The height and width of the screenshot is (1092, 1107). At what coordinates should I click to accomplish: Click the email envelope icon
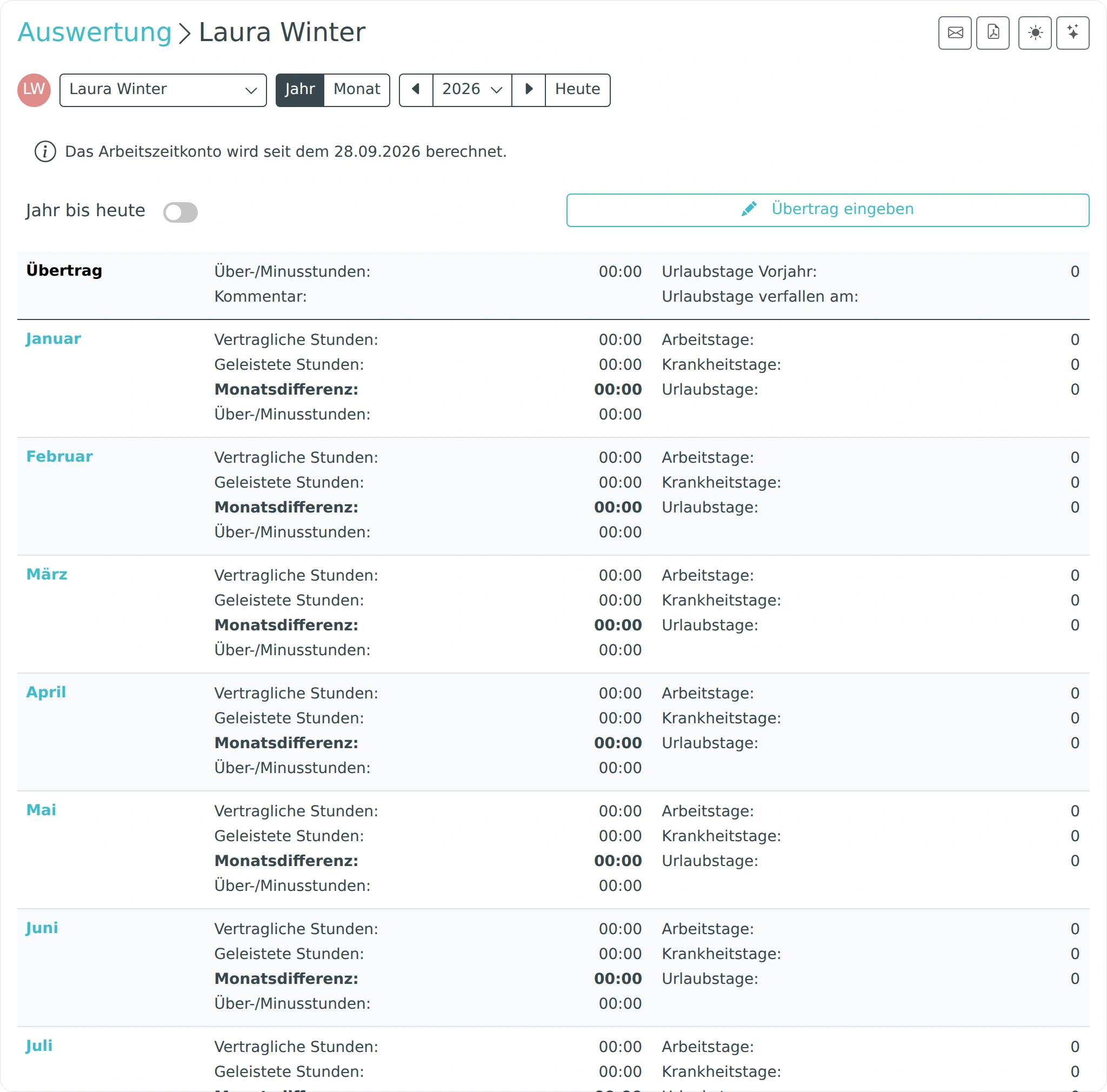pos(955,33)
